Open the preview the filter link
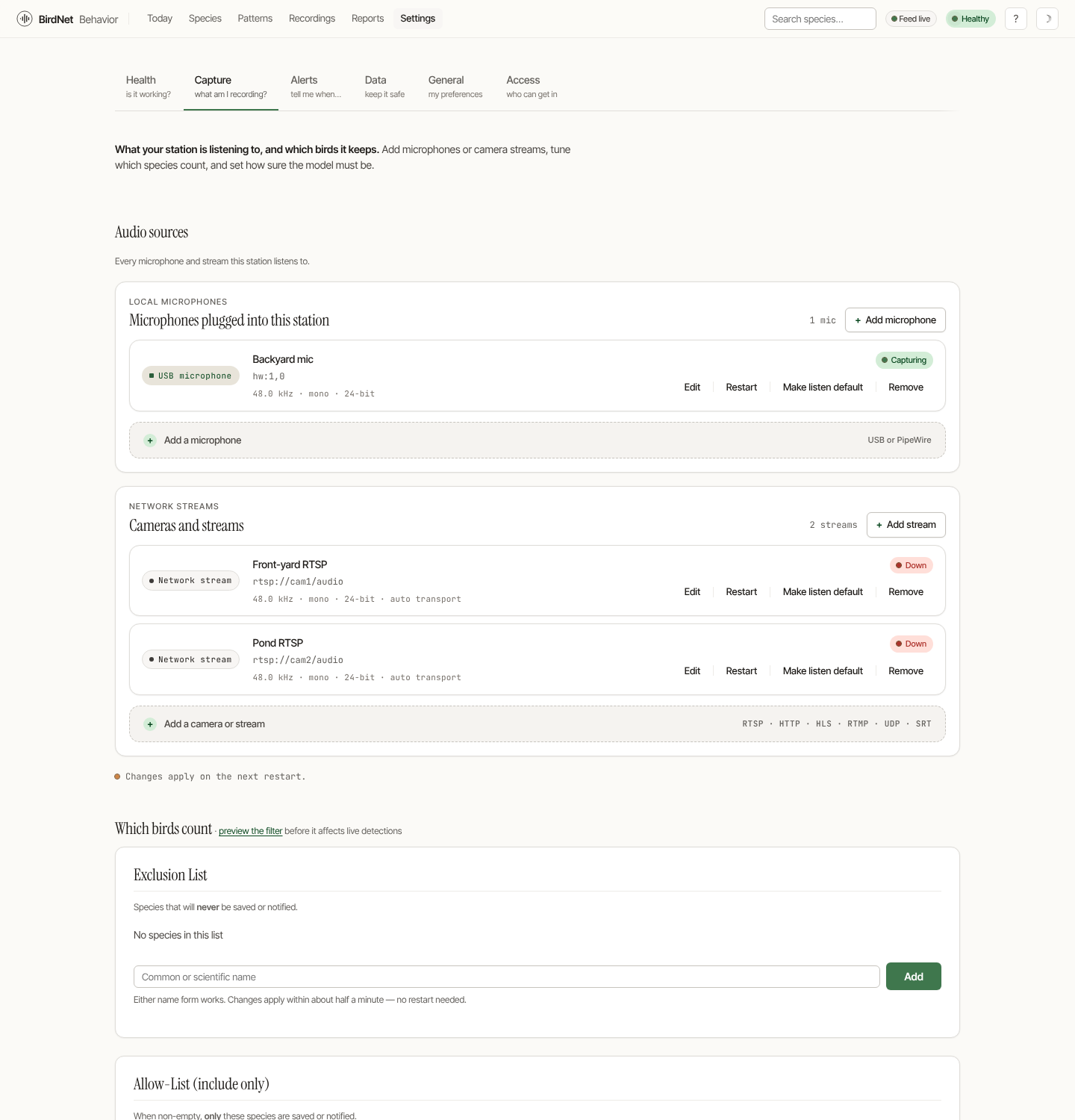 coord(250,831)
